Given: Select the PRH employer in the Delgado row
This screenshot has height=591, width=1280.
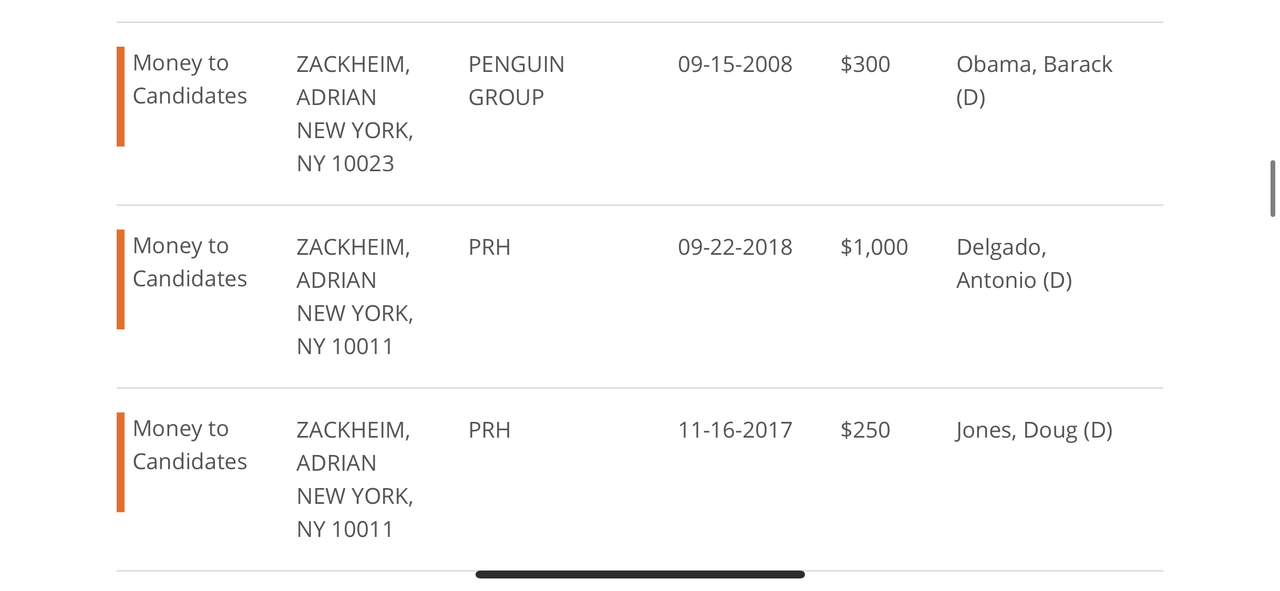Looking at the screenshot, I should coord(489,247).
